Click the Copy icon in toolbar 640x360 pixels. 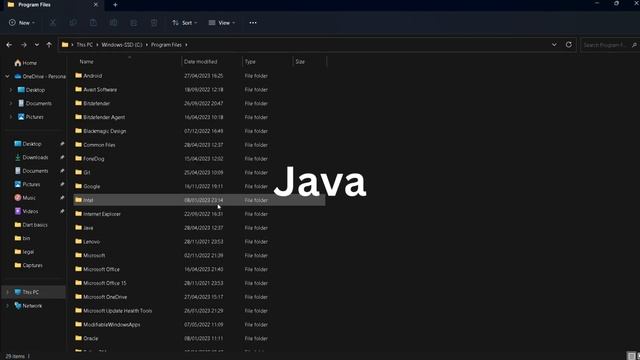coord(73,23)
